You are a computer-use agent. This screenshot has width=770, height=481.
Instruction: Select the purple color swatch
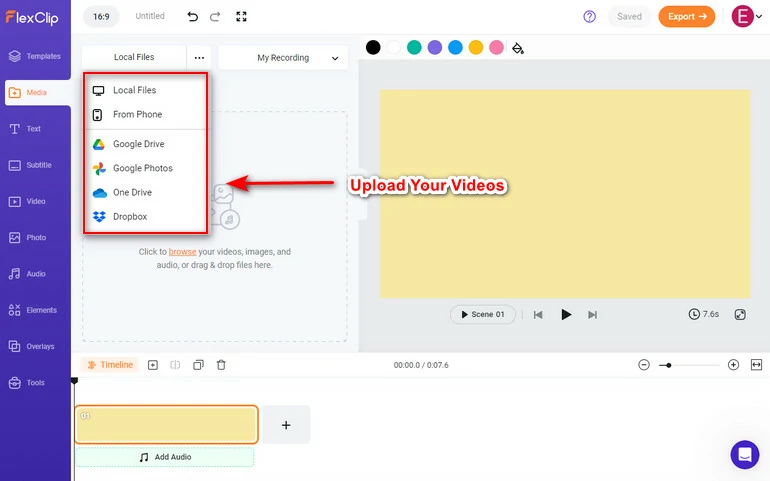point(435,47)
